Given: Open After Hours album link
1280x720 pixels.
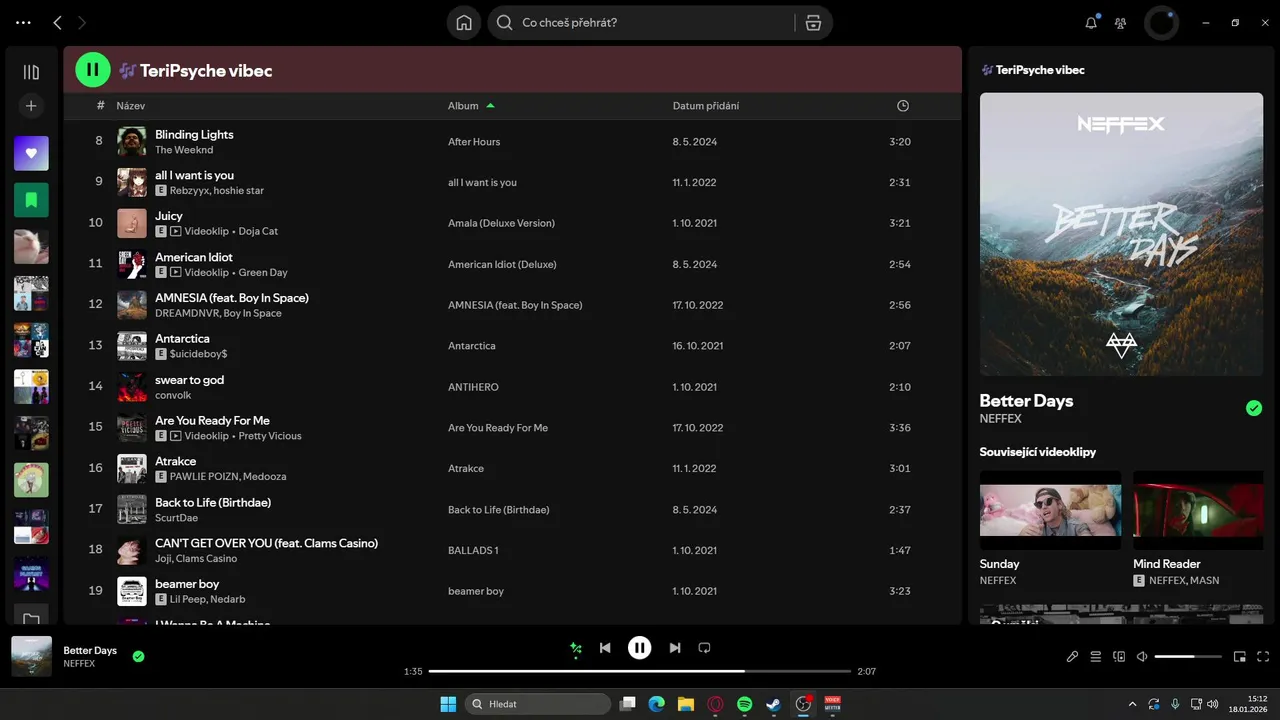Looking at the screenshot, I should click(x=474, y=142).
